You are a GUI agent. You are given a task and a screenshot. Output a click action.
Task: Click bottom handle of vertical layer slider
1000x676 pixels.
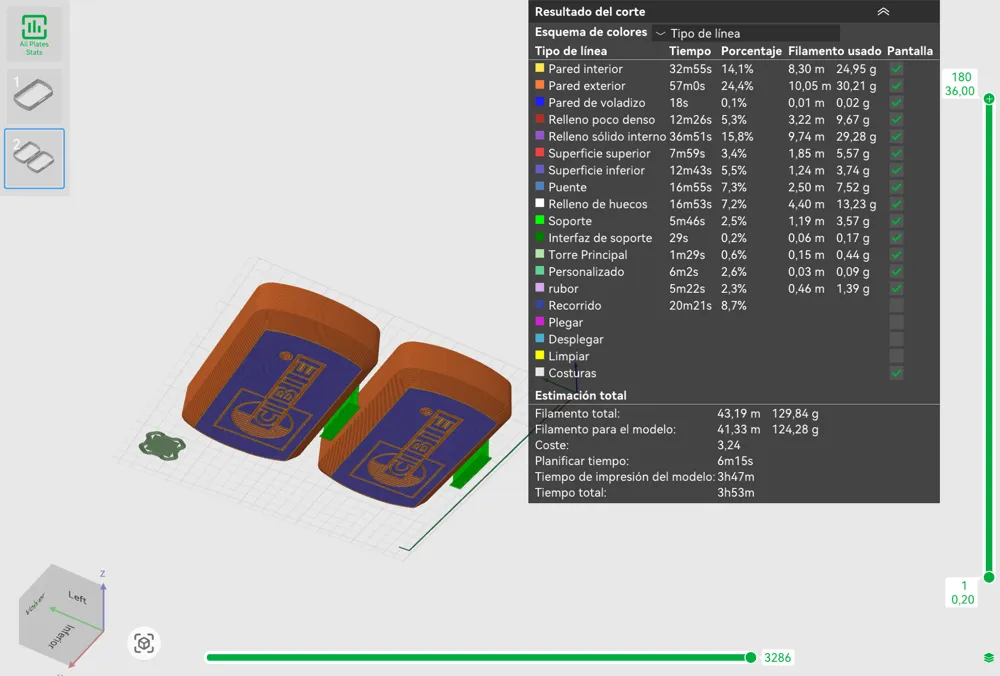click(x=989, y=577)
